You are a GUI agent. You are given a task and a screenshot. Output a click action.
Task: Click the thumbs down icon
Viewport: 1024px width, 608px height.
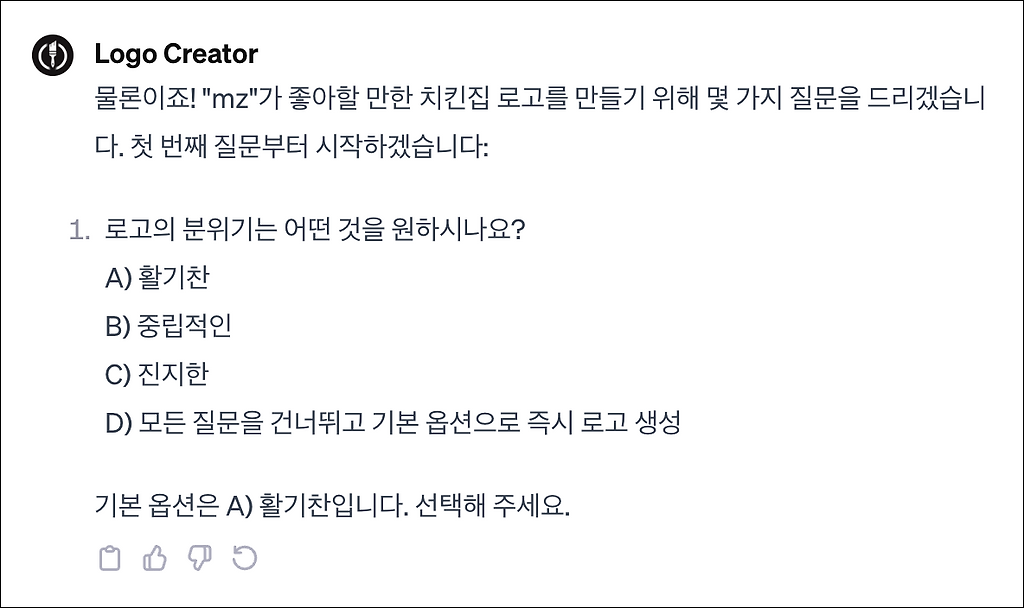200,558
